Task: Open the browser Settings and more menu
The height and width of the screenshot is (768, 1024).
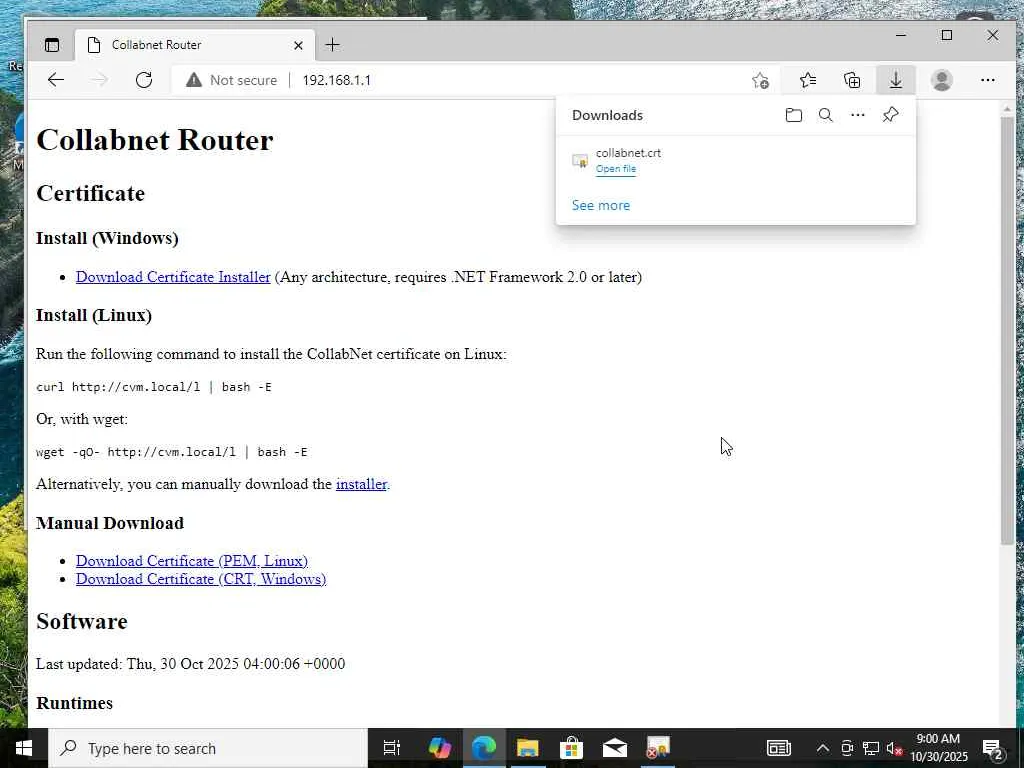Action: point(987,80)
